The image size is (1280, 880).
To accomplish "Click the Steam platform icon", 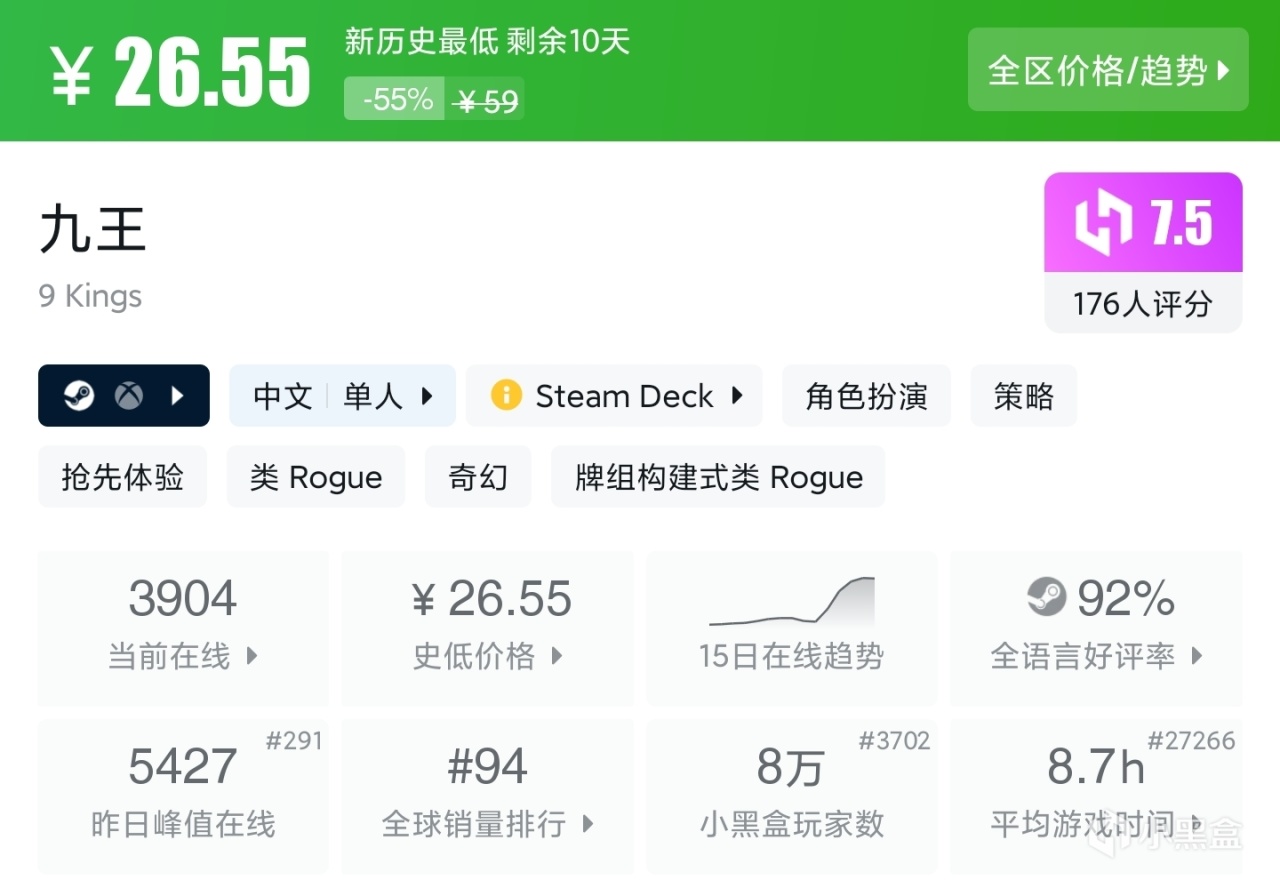I will coord(79,396).
